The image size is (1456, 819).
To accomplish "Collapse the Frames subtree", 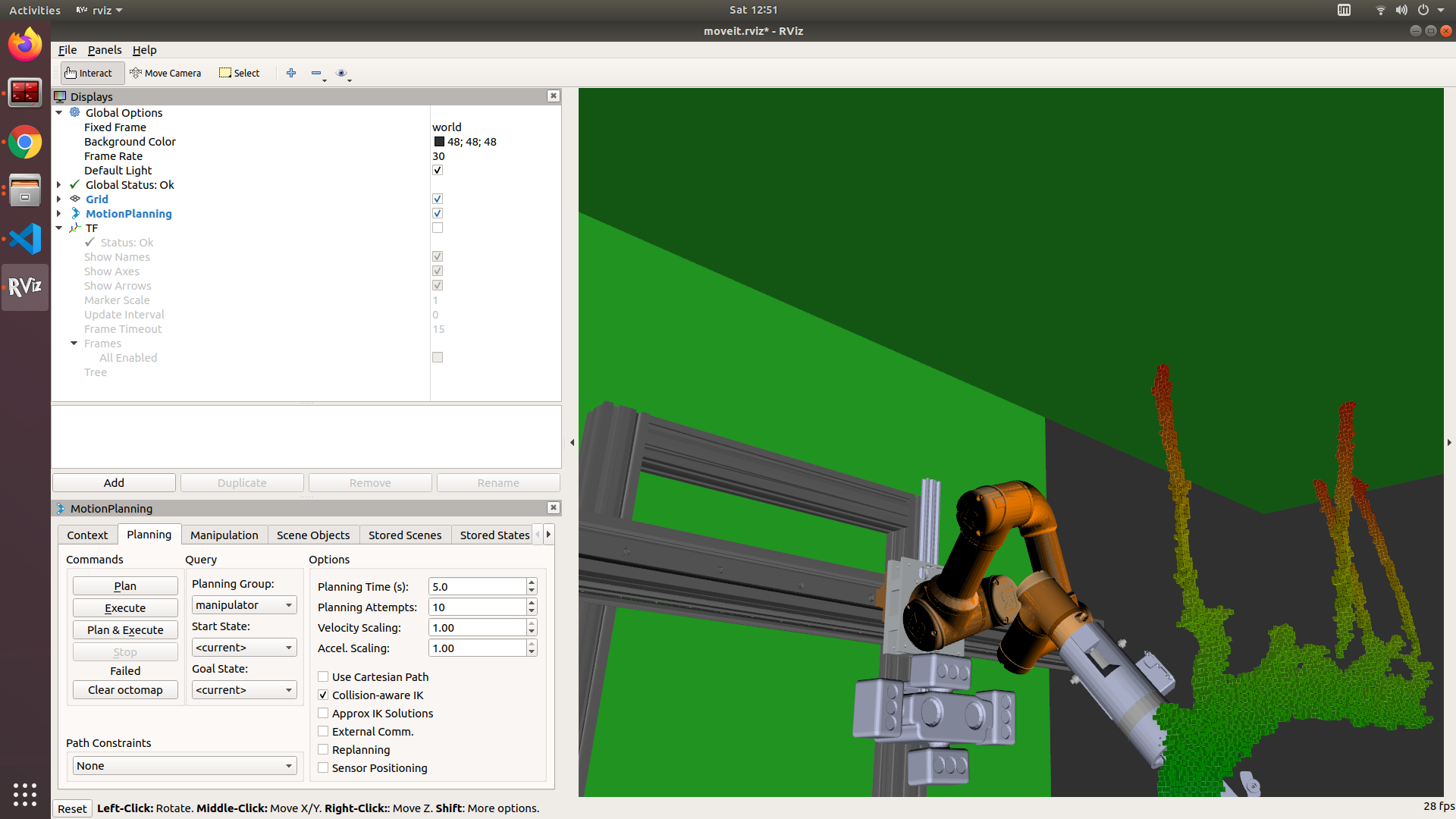I will coord(74,343).
